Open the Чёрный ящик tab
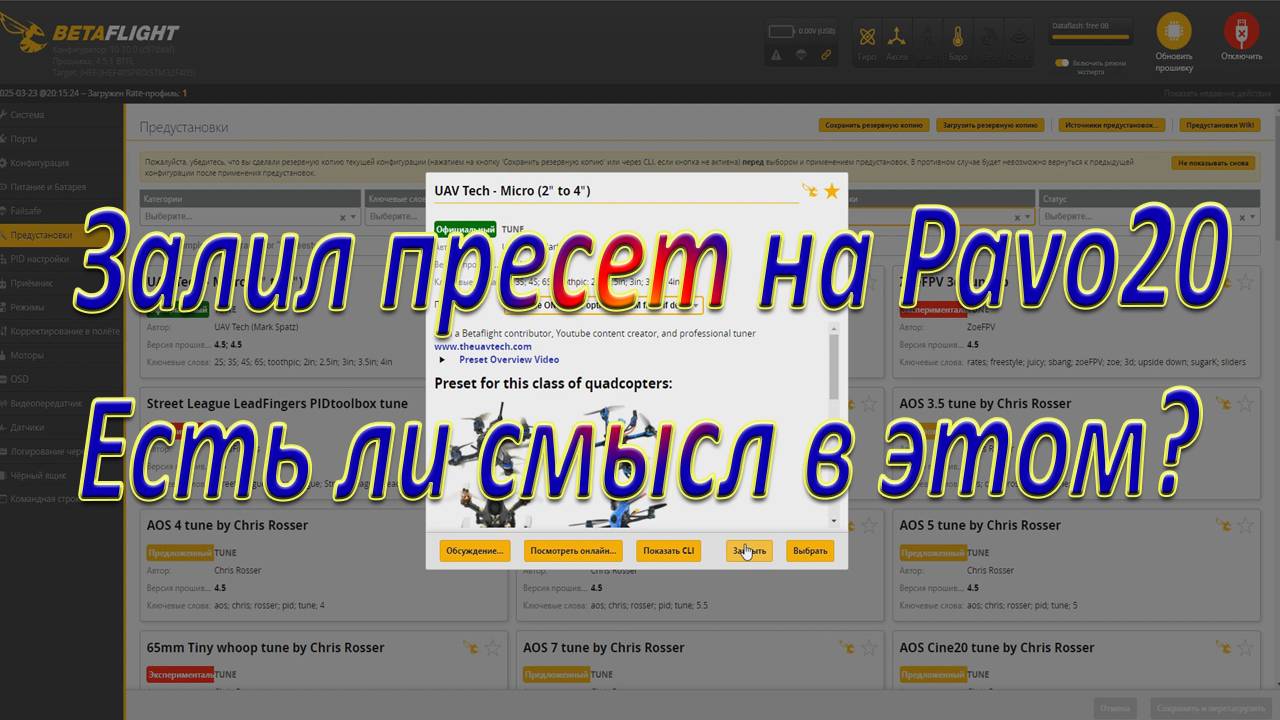 coord(61,475)
